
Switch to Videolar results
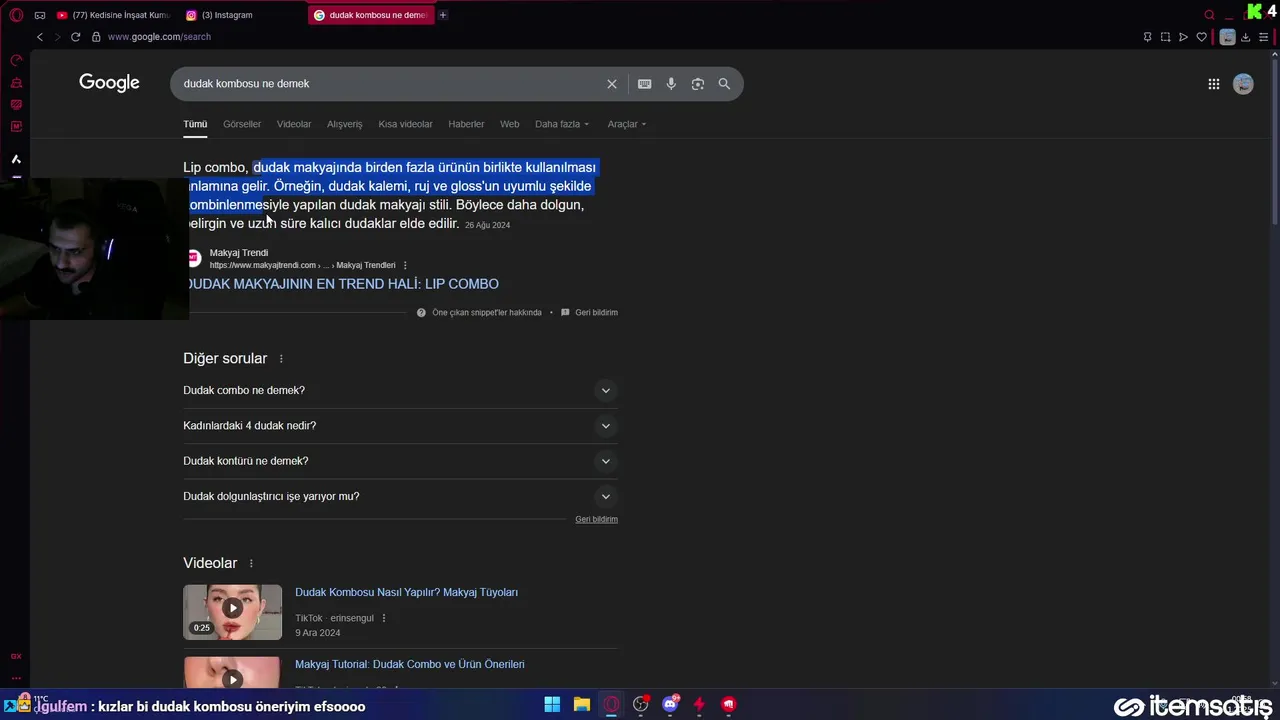click(x=294, y=124)
